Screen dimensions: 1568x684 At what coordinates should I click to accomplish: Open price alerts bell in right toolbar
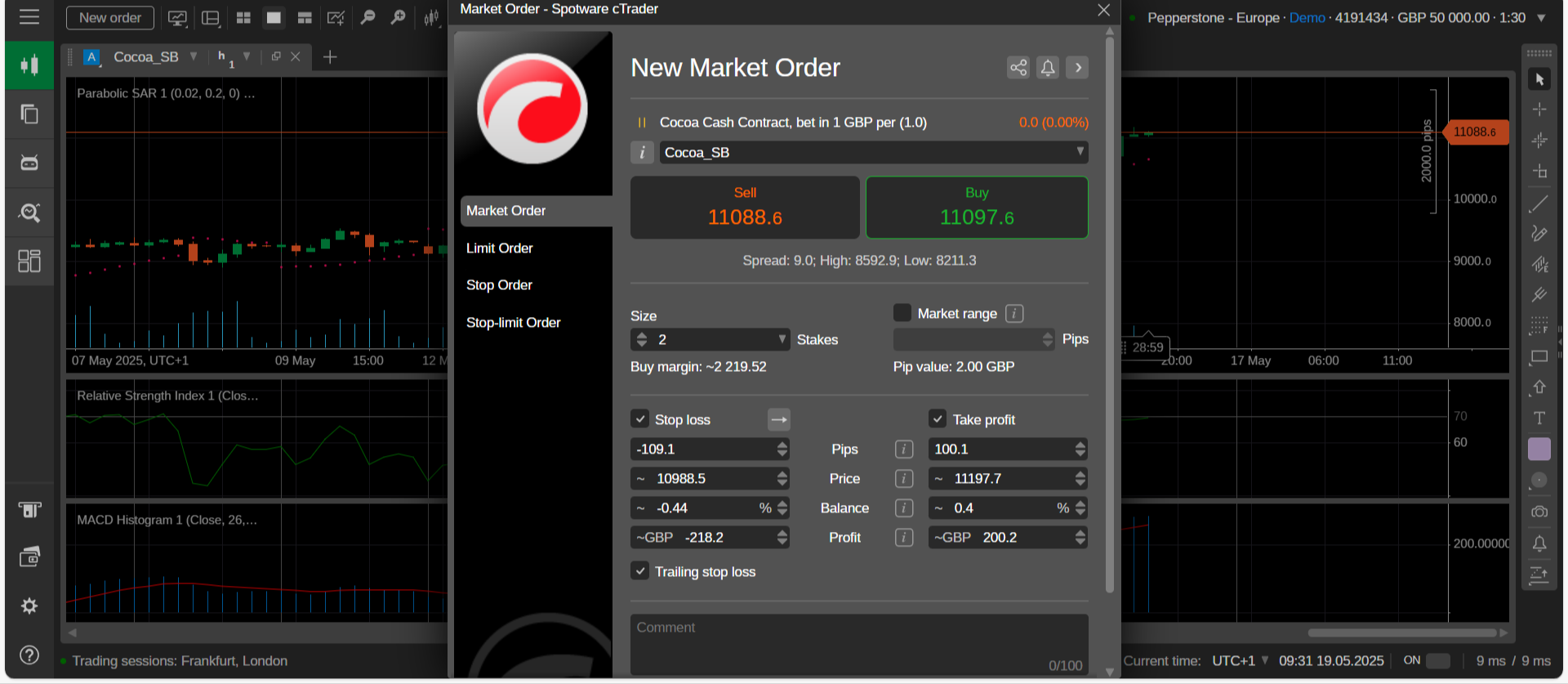(x=1539, y=543)
